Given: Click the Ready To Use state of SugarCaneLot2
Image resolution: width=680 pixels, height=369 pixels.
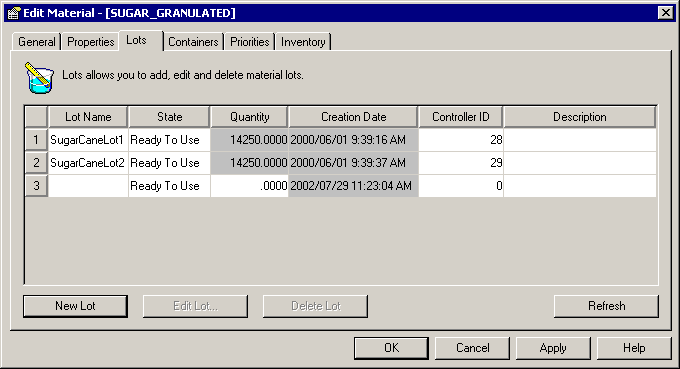Looking at the screenshot, I should tap(169, 163).
